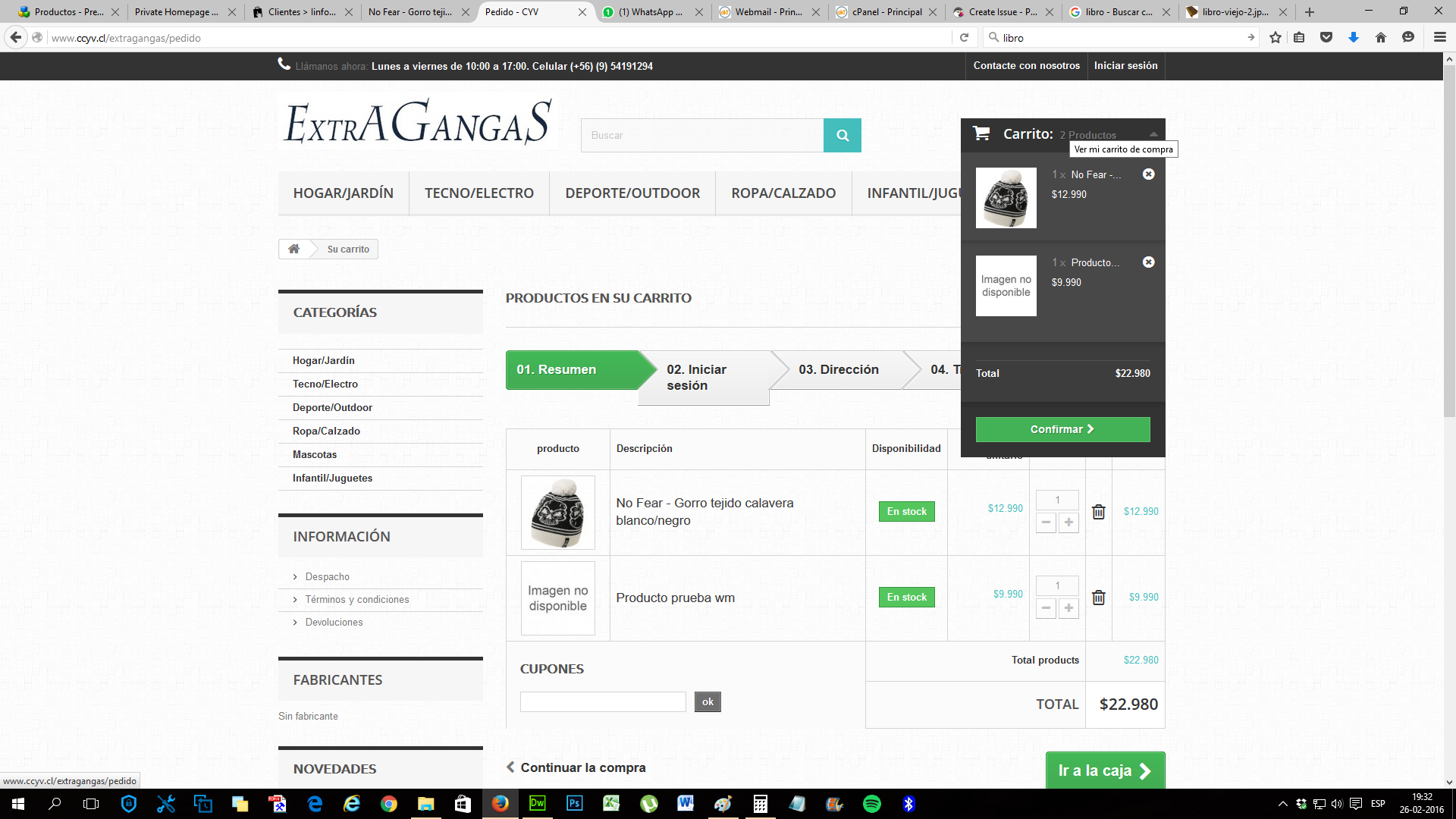Click Ir a la caja button
Screen dimensions: 1456x819
[x=1104, y=770]
